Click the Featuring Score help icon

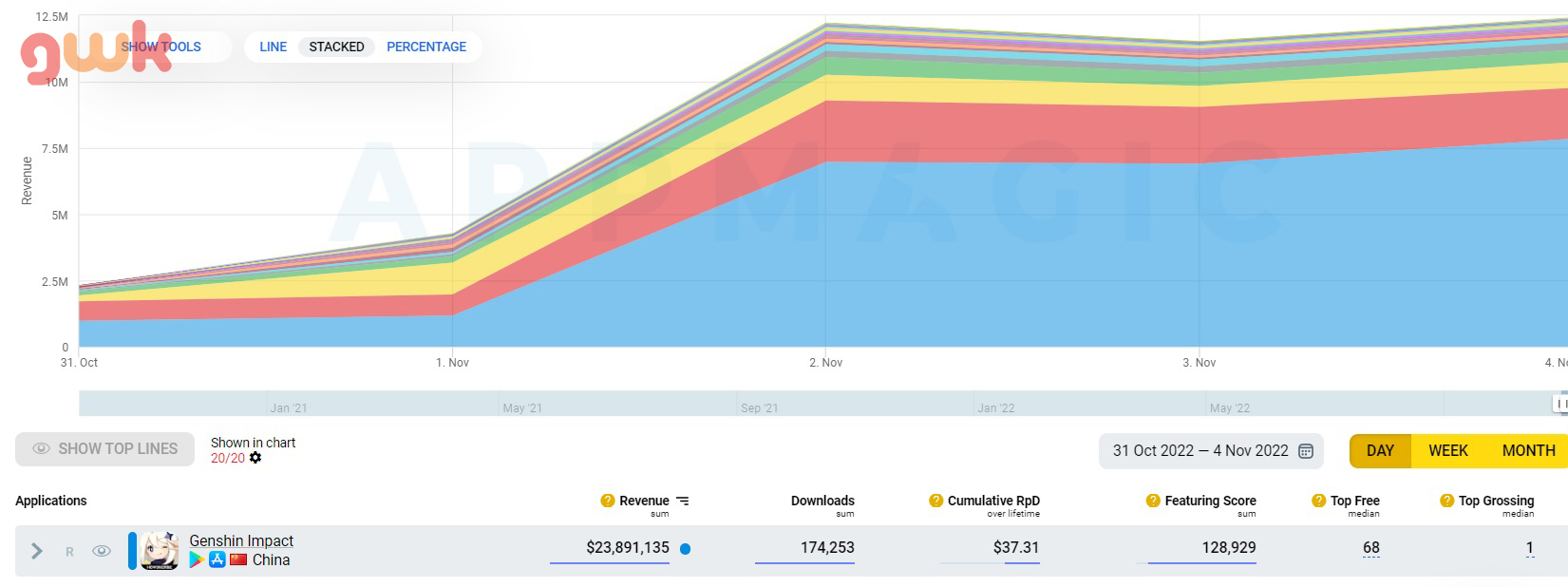click(1153, 501)
